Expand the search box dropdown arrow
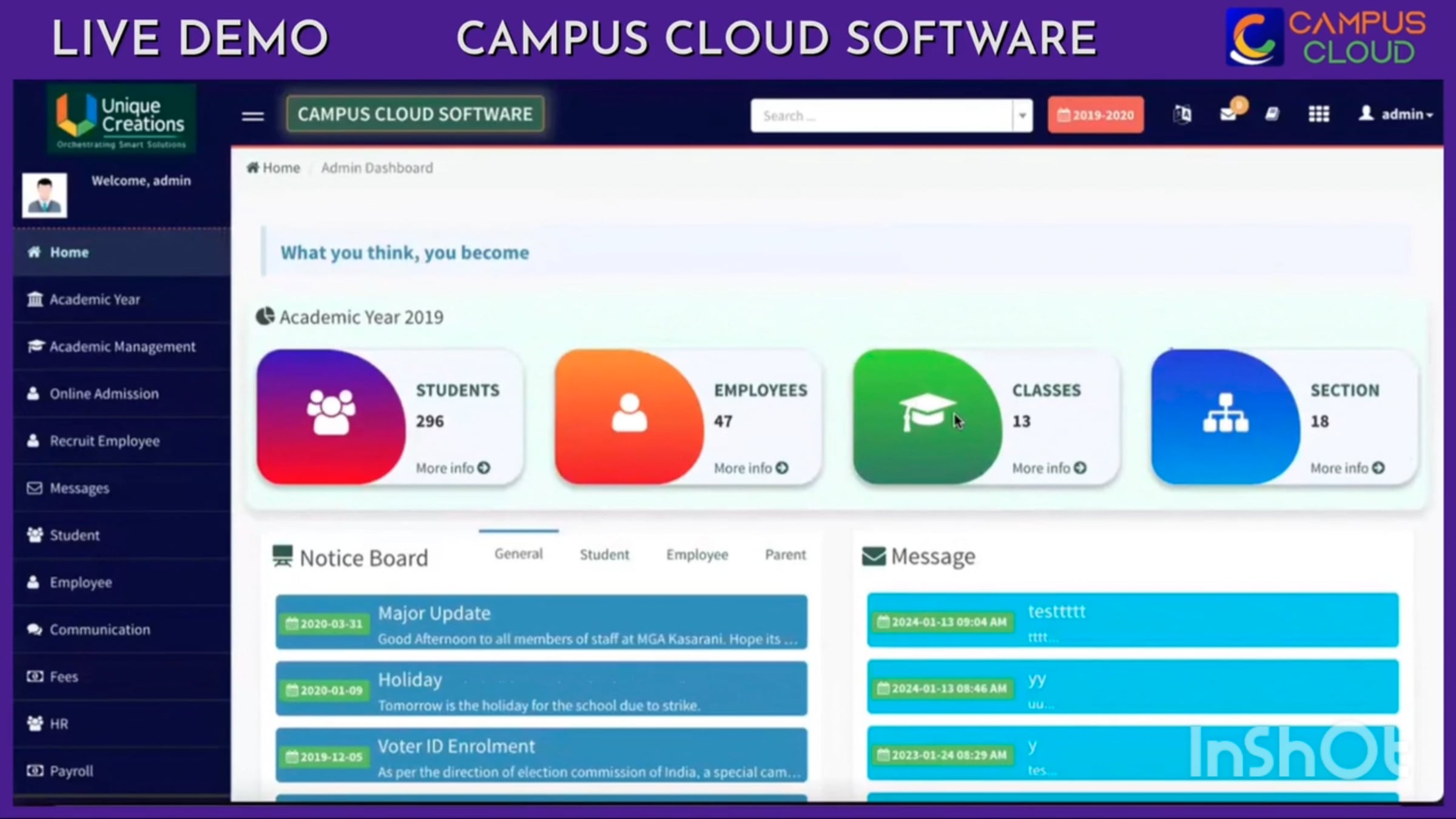 click(x=1022, y=115)
